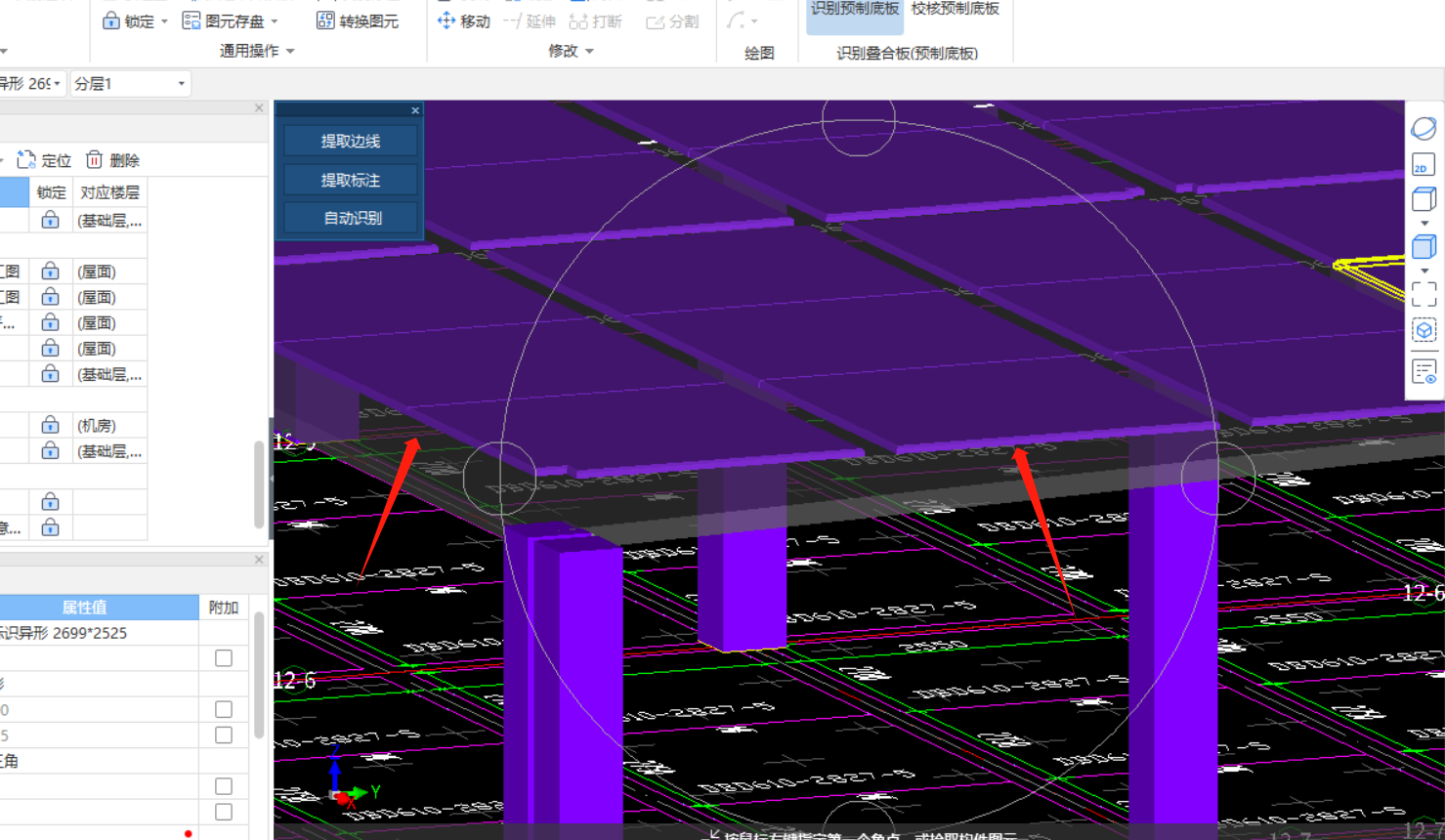Image resolution: width=1445 pixels, height=840 pixels.
Task: Toggle lock in first (基础层,... row
Action: coord(51,221)
